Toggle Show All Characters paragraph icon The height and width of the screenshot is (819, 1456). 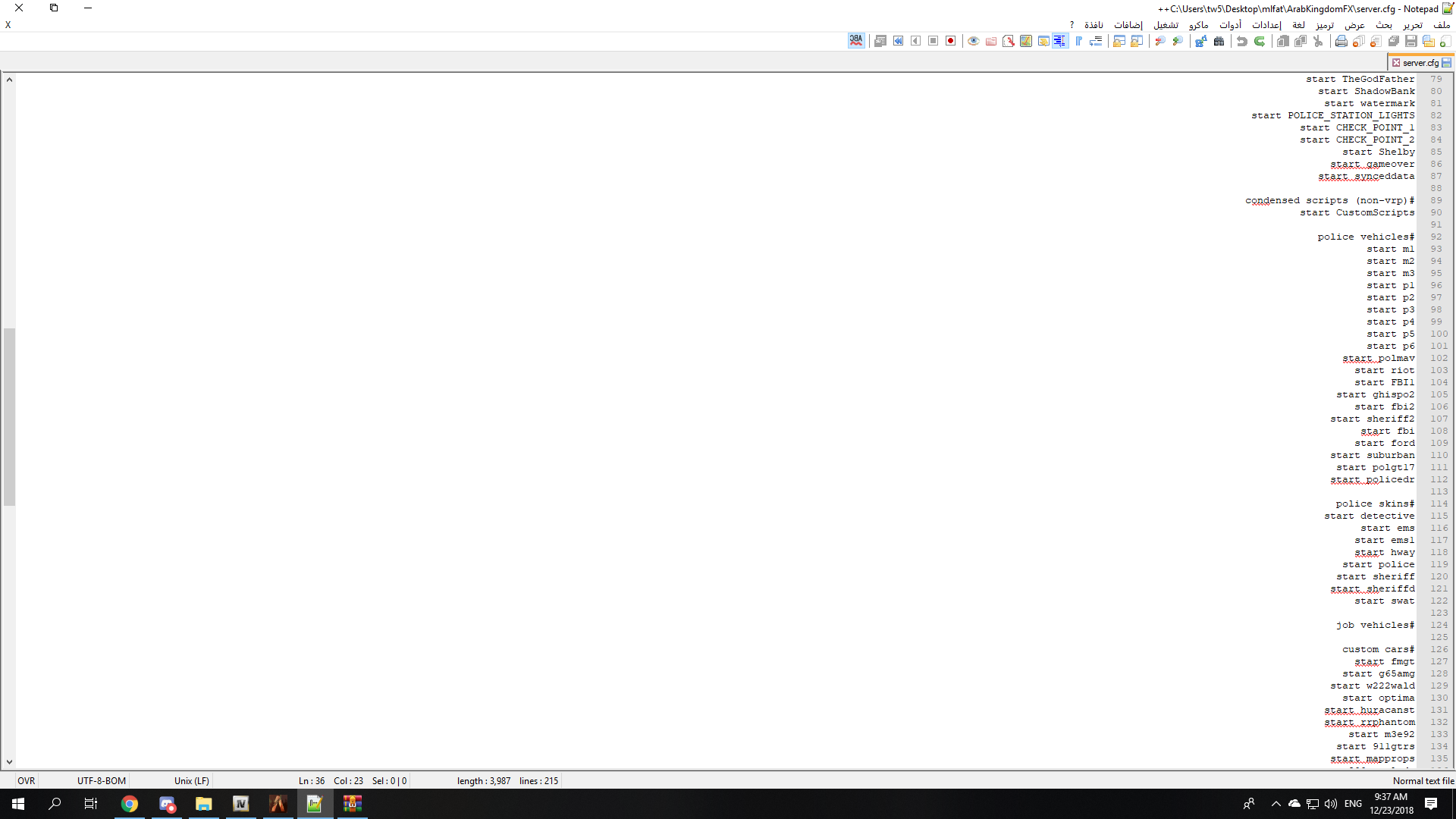pos(1078,41)
